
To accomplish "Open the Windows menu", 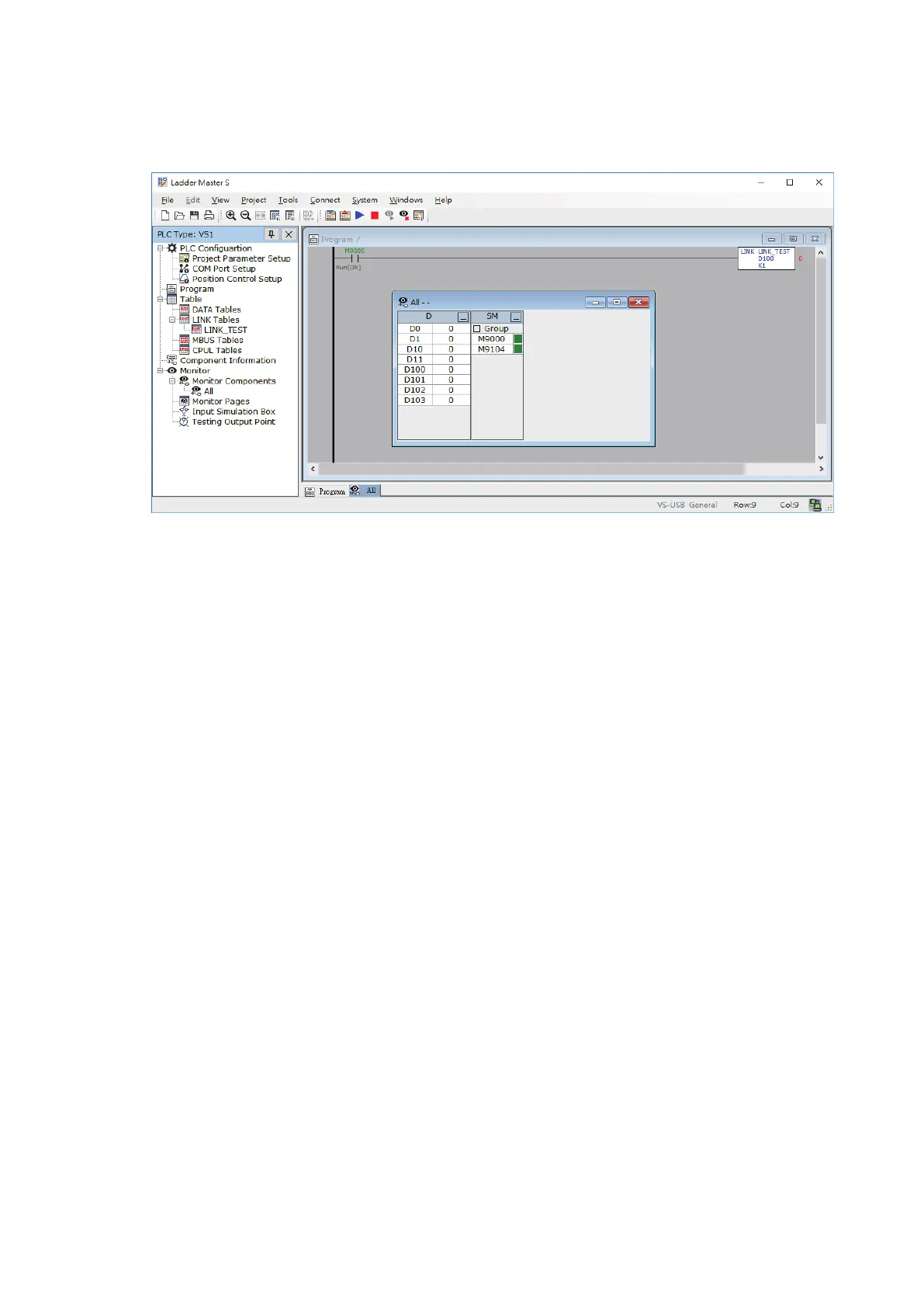I will coord(406,200).
